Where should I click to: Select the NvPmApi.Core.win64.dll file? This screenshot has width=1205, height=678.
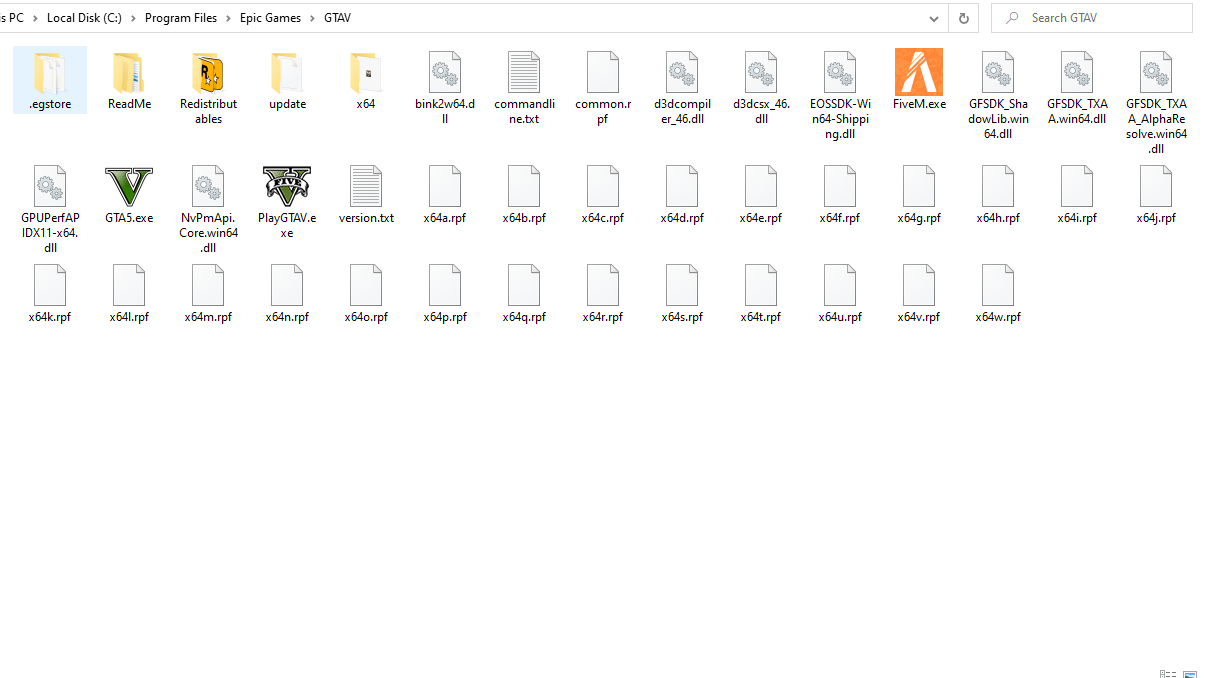pyautogui.click(x=208, y=209)
